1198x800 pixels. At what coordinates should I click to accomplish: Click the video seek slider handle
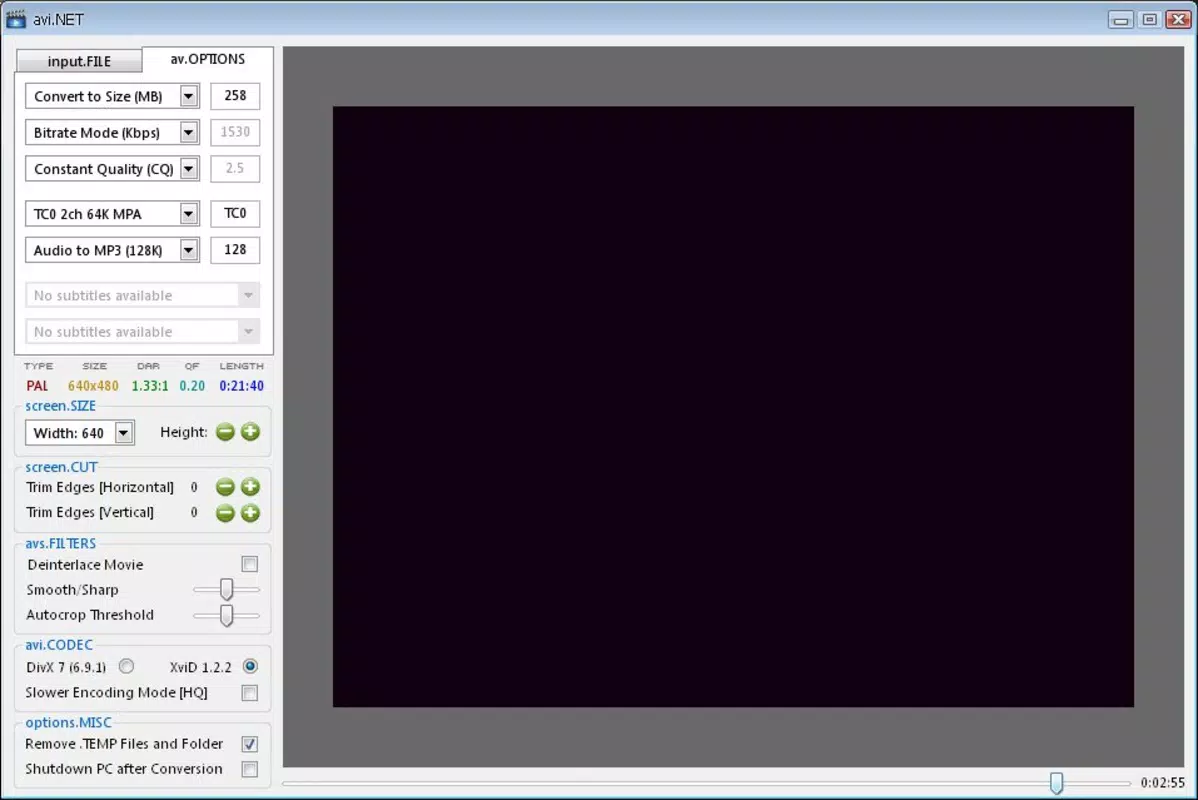(1057, 782)
